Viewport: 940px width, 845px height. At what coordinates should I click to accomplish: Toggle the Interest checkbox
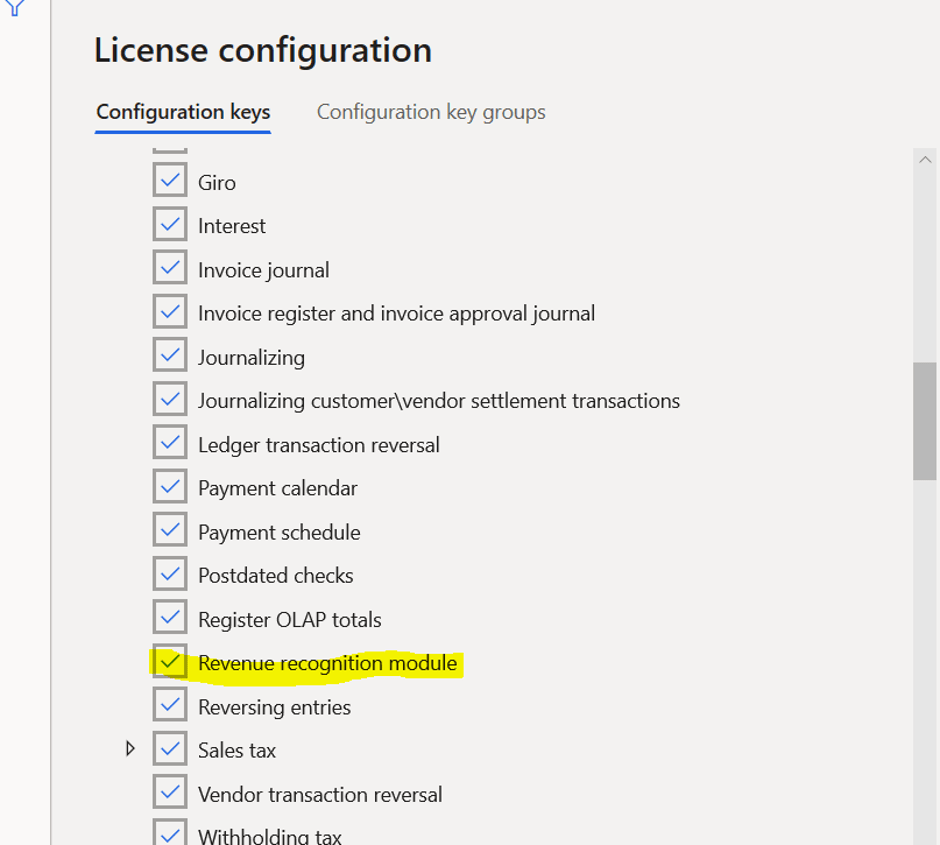[x=170, y=225]
